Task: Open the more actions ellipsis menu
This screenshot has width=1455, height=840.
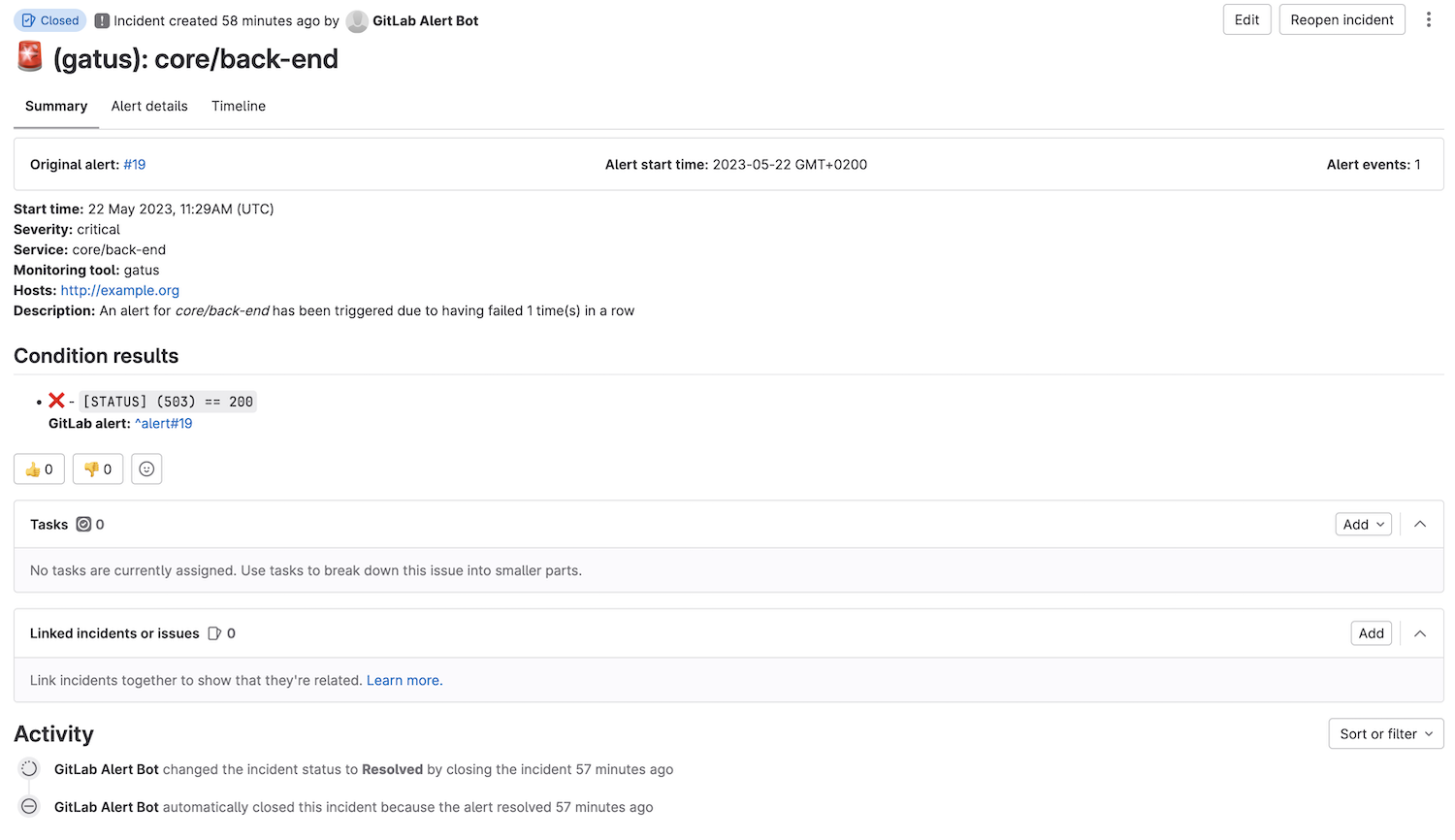Action: coord(1429,19)
